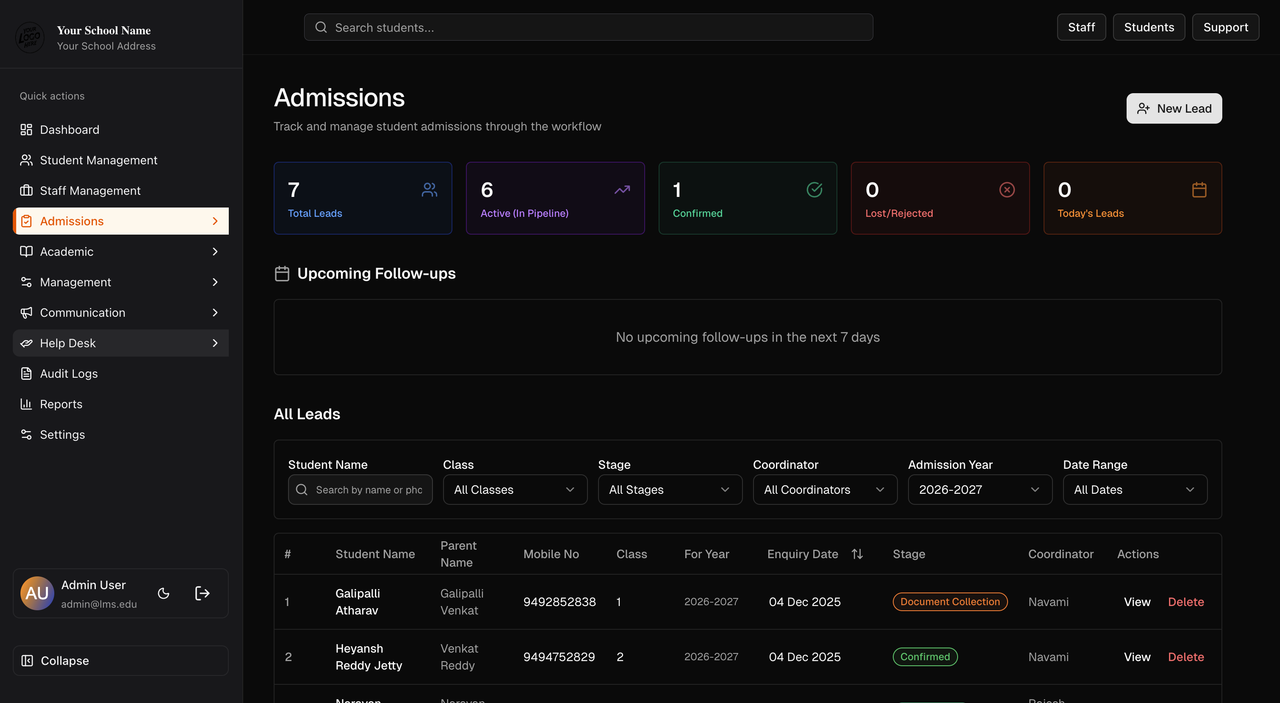Click the Audit Logs document icon
1280x703 pixels.
26,374
